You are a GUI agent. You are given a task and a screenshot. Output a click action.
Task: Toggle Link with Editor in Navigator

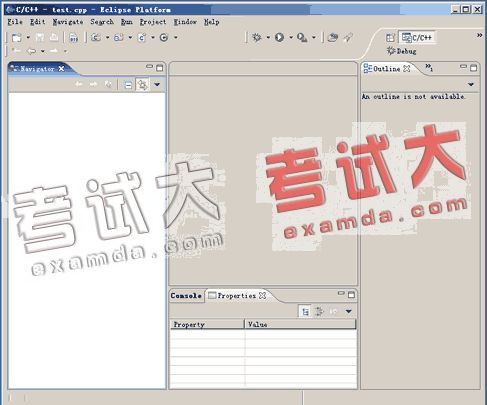(x=143, y=85)
